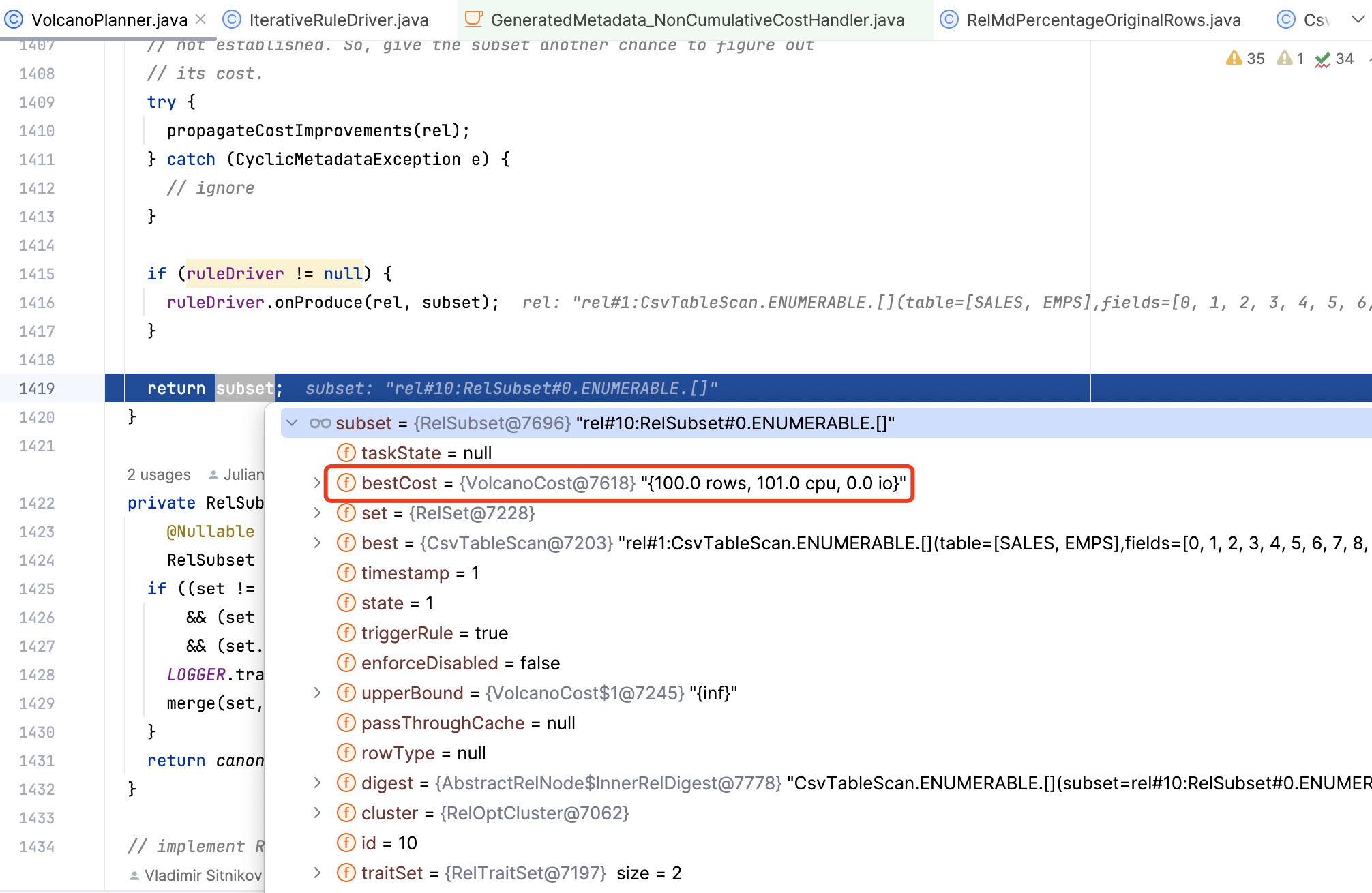The width and height of the screenshot is (1372, 893).
Task: Click the field icon next to triggerRule
Action: point(346,633)
